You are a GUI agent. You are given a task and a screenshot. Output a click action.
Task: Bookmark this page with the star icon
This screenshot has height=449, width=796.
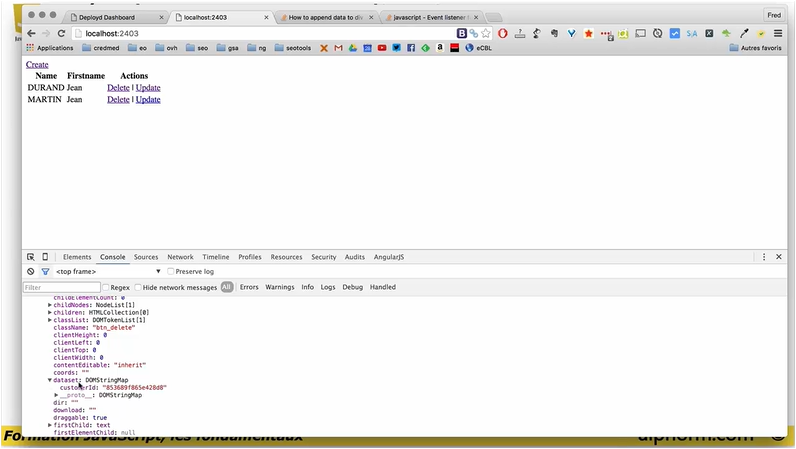coord(485,33)
